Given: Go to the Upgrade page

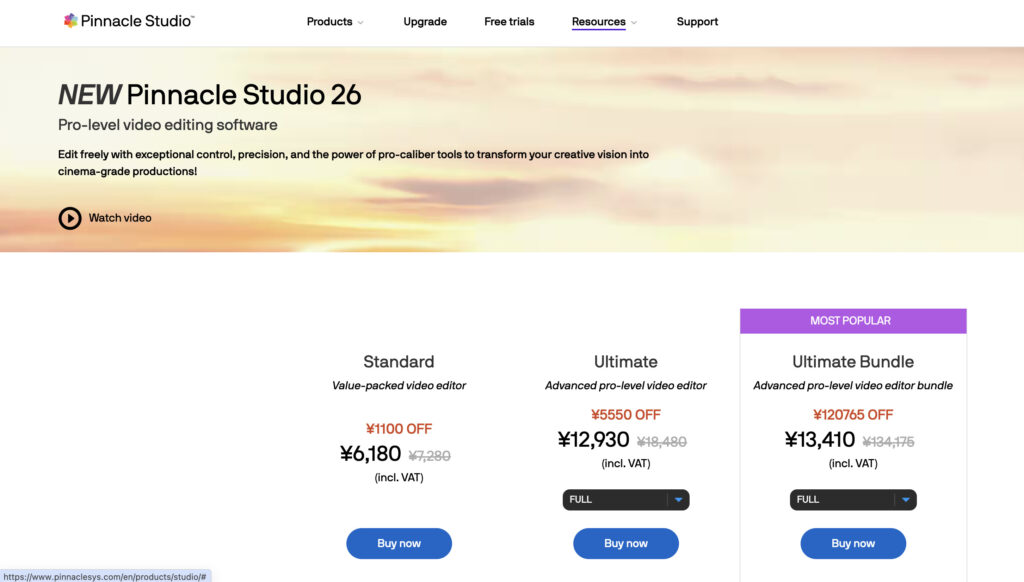Looking at the screenshot, I should click(425, 22).
